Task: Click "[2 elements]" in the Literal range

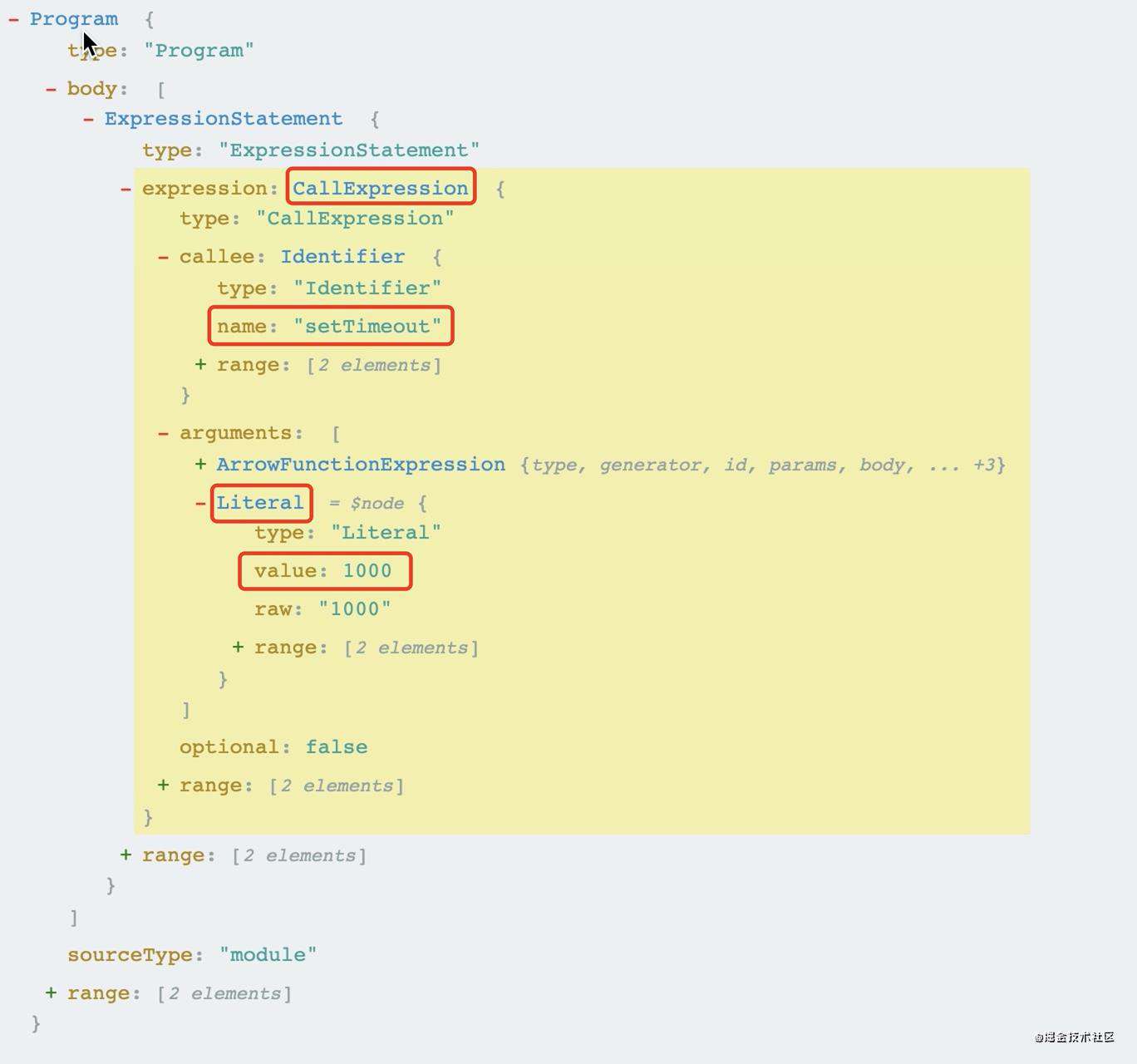Action: [411, 648]
